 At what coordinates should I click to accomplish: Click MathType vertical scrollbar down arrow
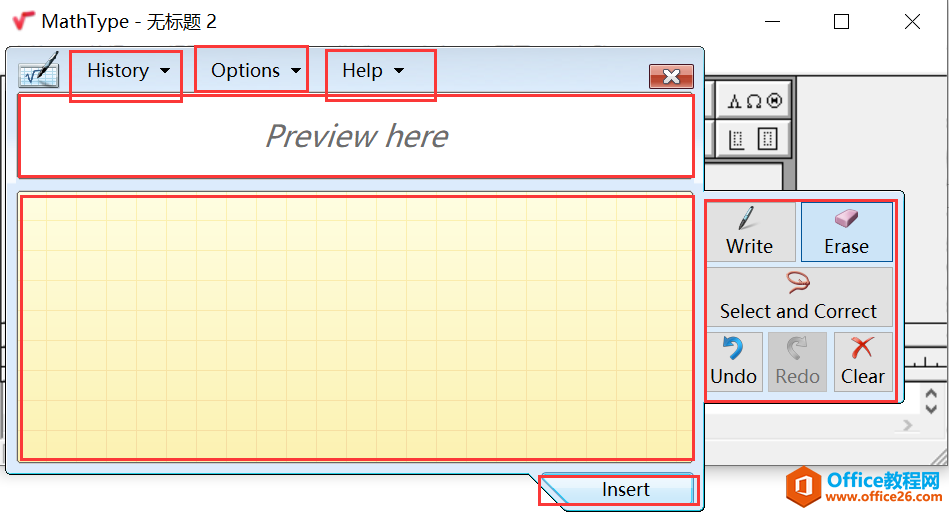[931, 409]
